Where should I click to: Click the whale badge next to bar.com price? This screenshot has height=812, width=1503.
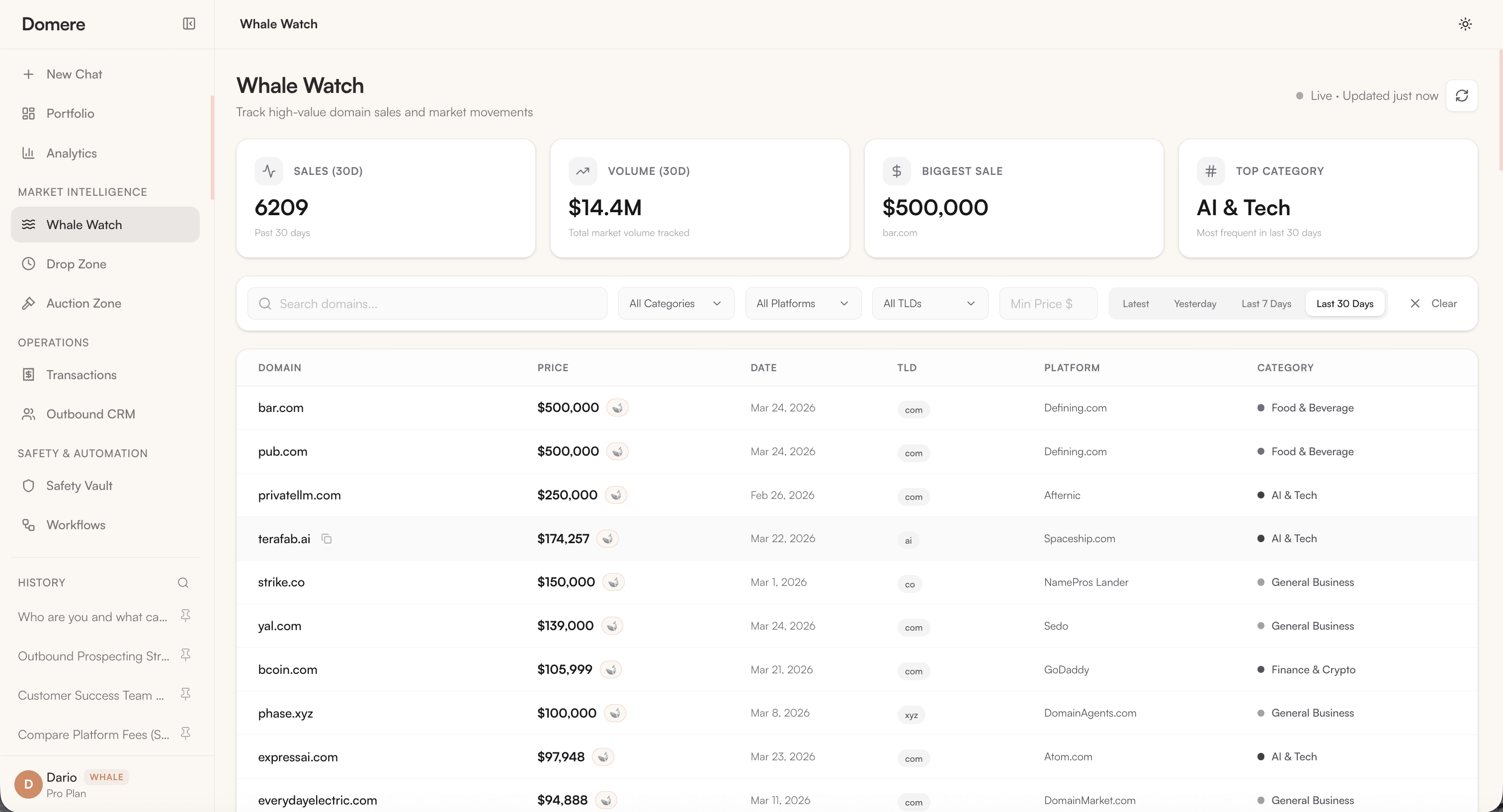pyautogui.click(x=617, y=407)
